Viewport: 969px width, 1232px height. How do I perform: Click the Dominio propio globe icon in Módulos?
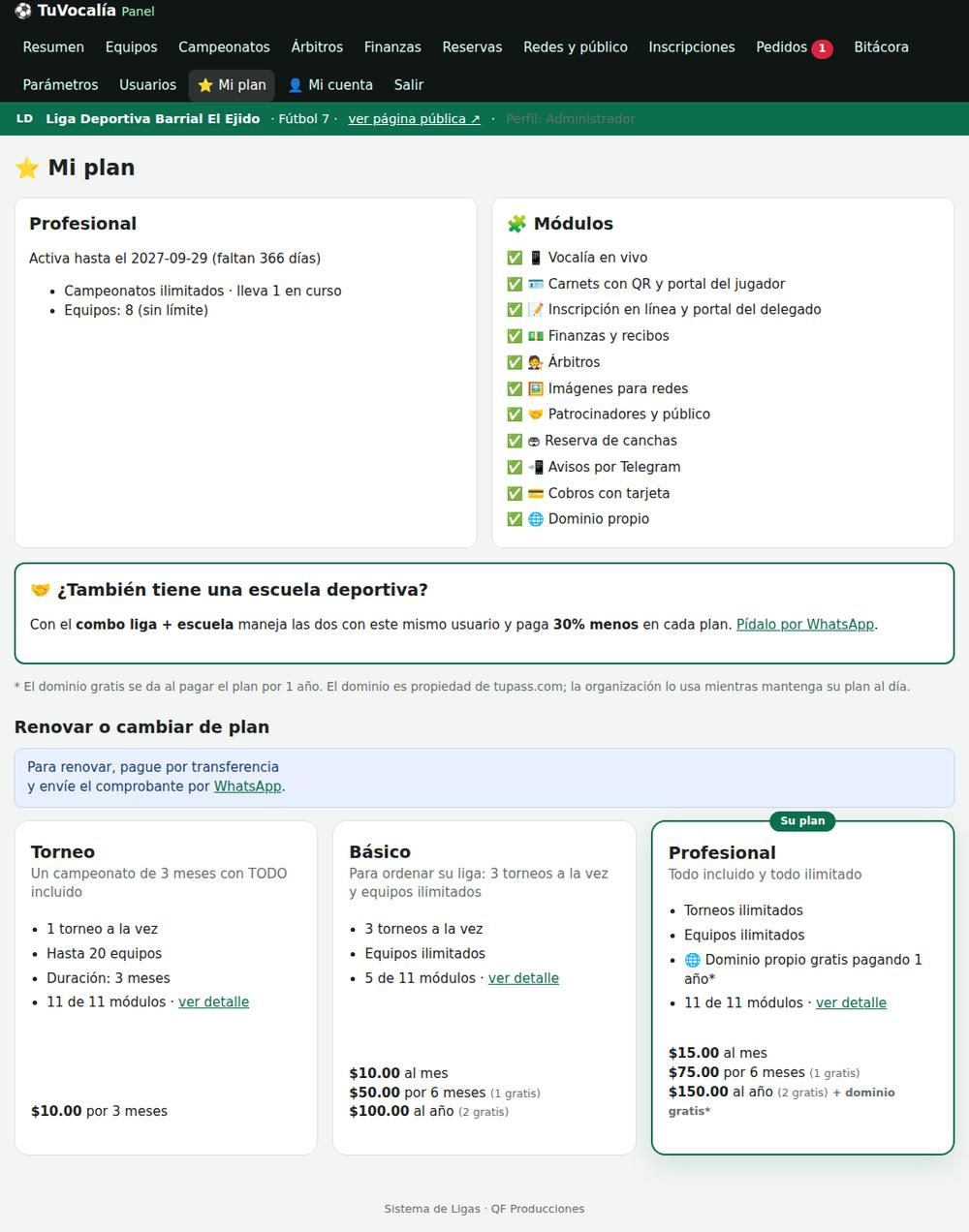click(536, 519)
